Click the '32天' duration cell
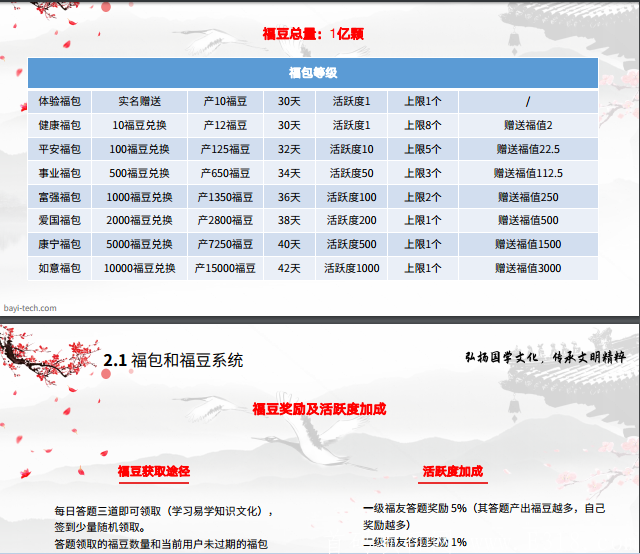Viewport: 640px width, 554px height. (x=289, y=149)
